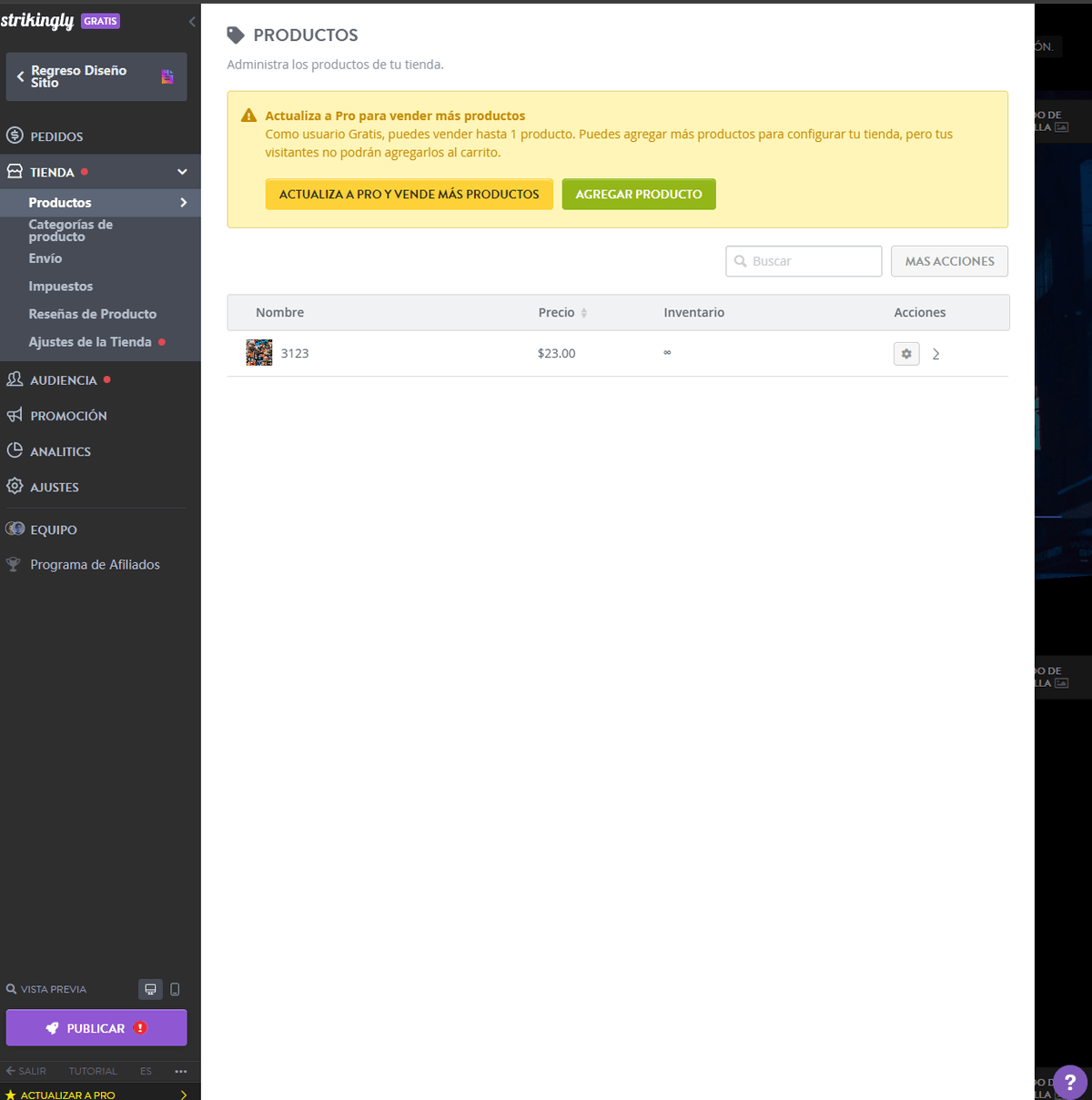Open Audiencia from the sidebar icon

[x=15, y=379]
